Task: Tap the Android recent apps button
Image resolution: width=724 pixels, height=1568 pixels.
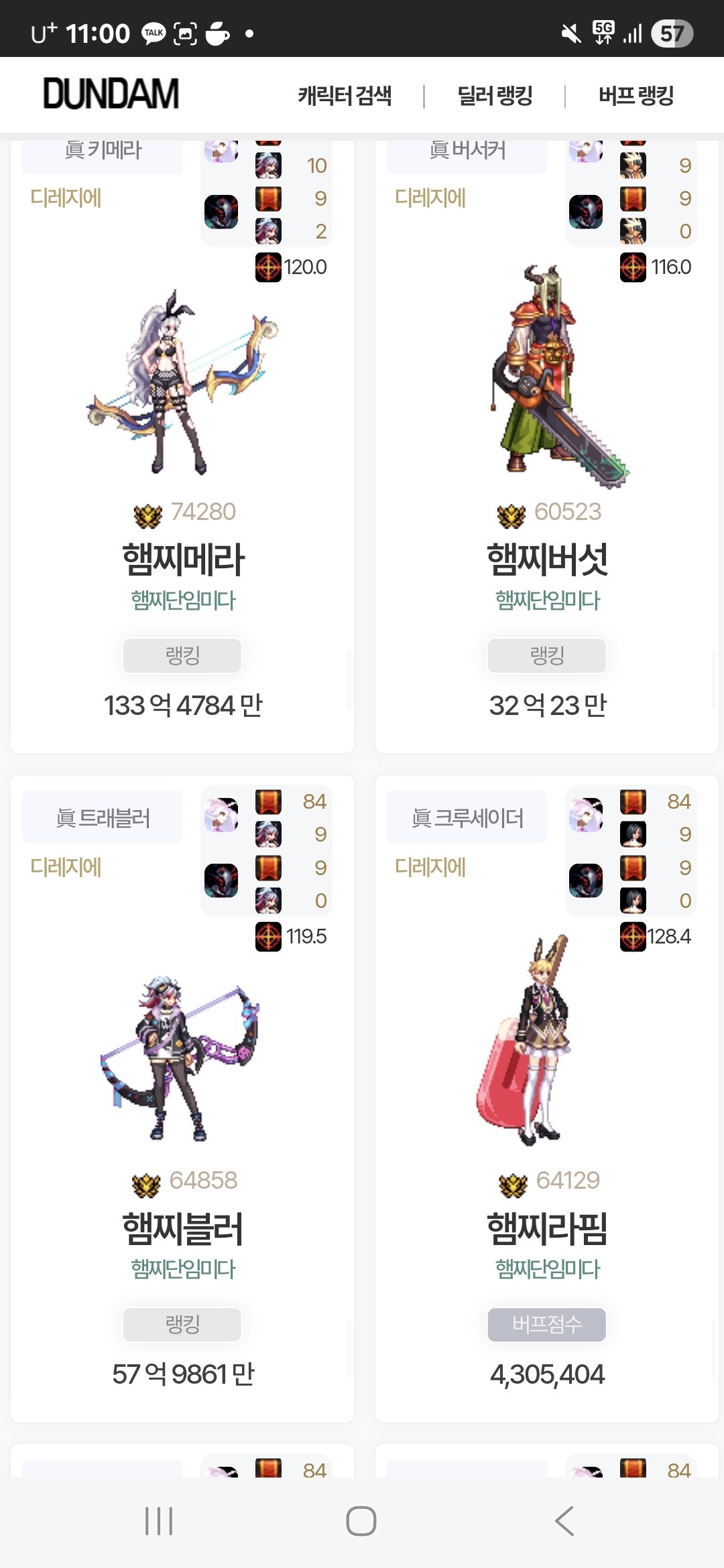Action: pyautogui.click(x=159, y=1521)
